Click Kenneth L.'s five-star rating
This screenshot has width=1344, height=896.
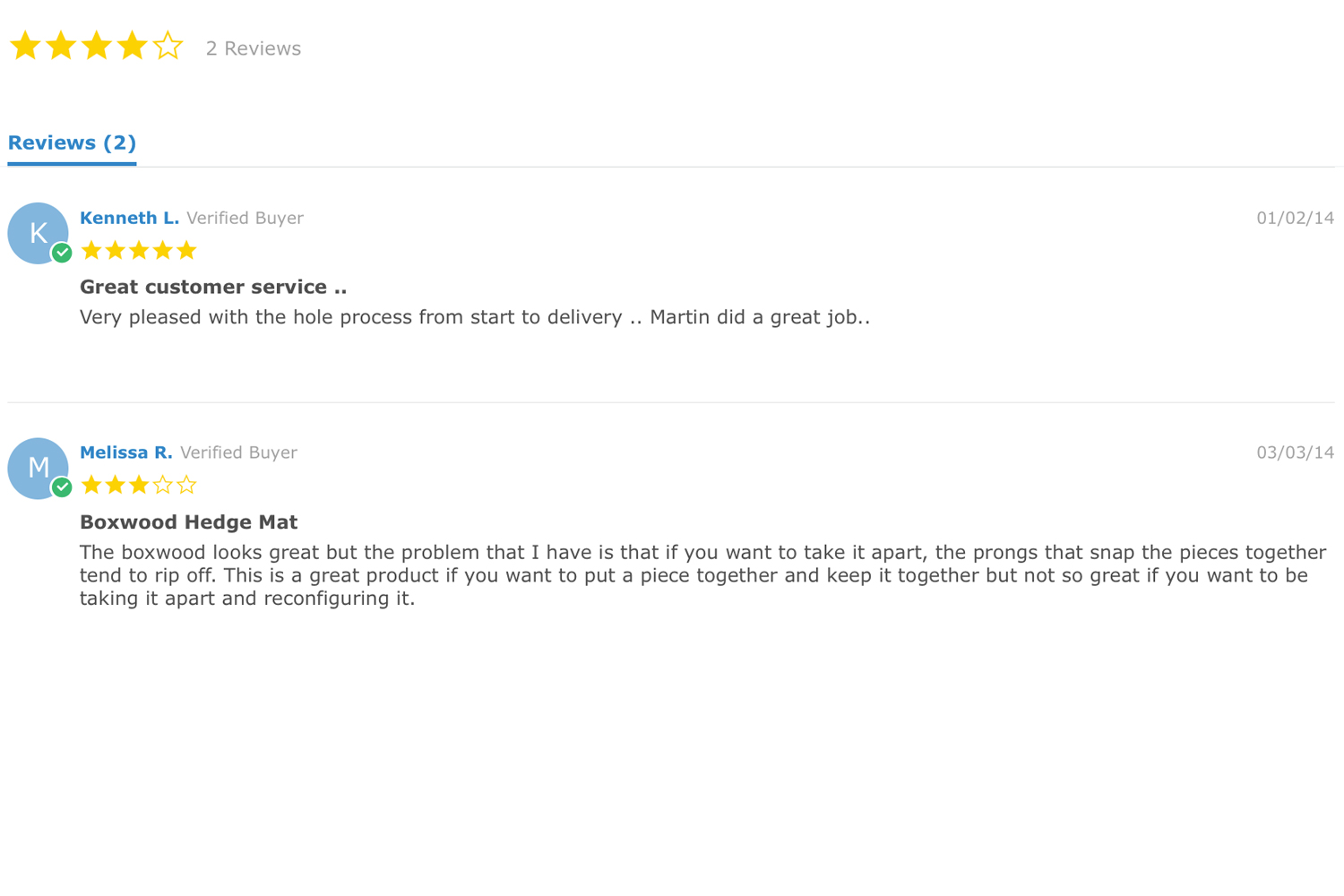coord(139,251)
